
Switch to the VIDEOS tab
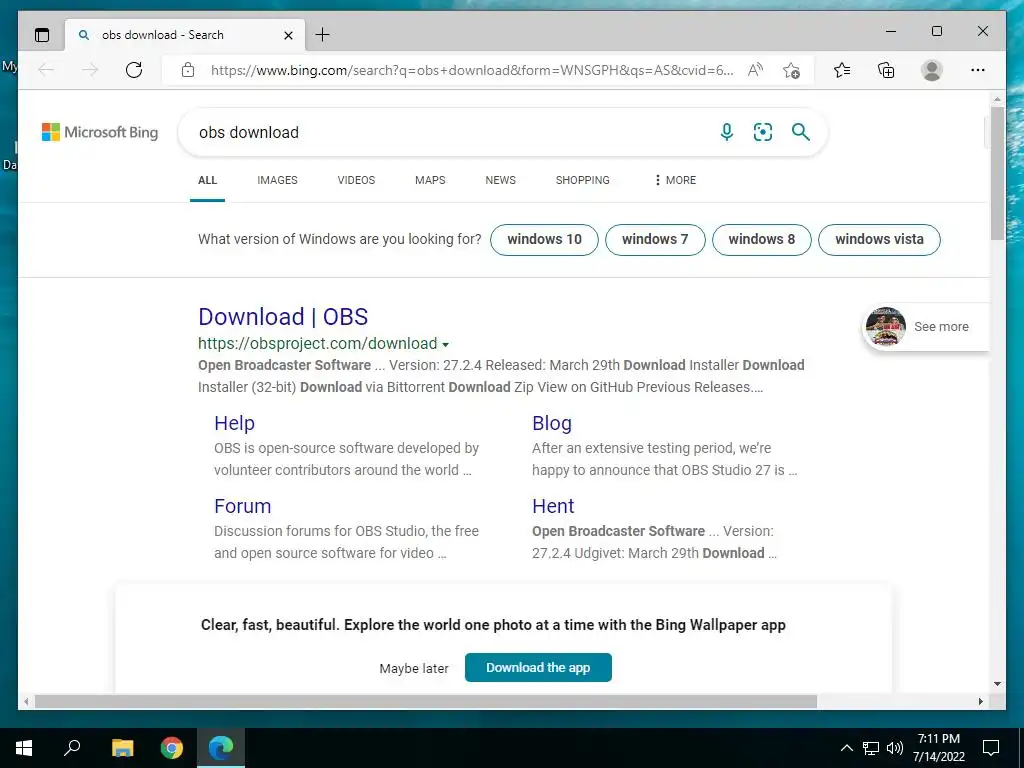coord(357,180)
